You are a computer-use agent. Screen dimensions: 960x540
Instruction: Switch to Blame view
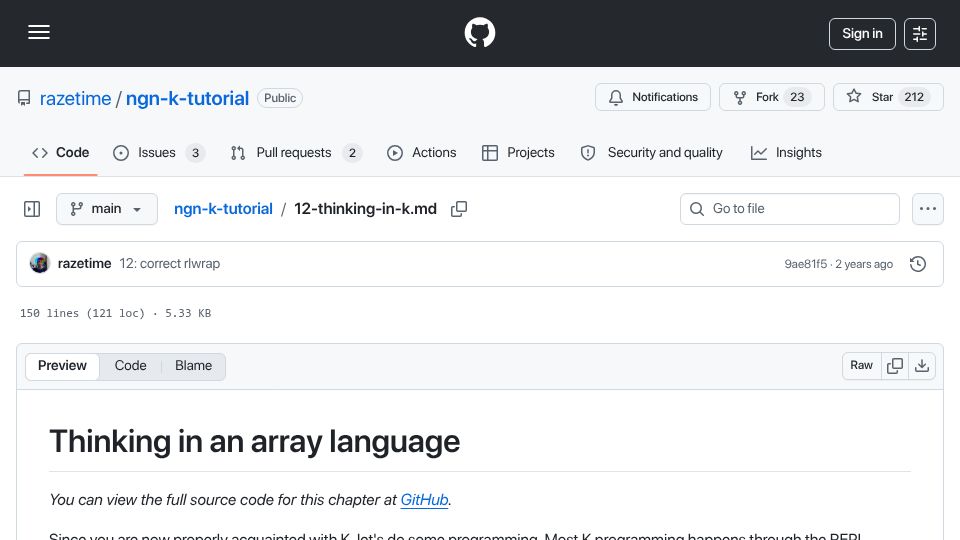click(x=193, y=366)
